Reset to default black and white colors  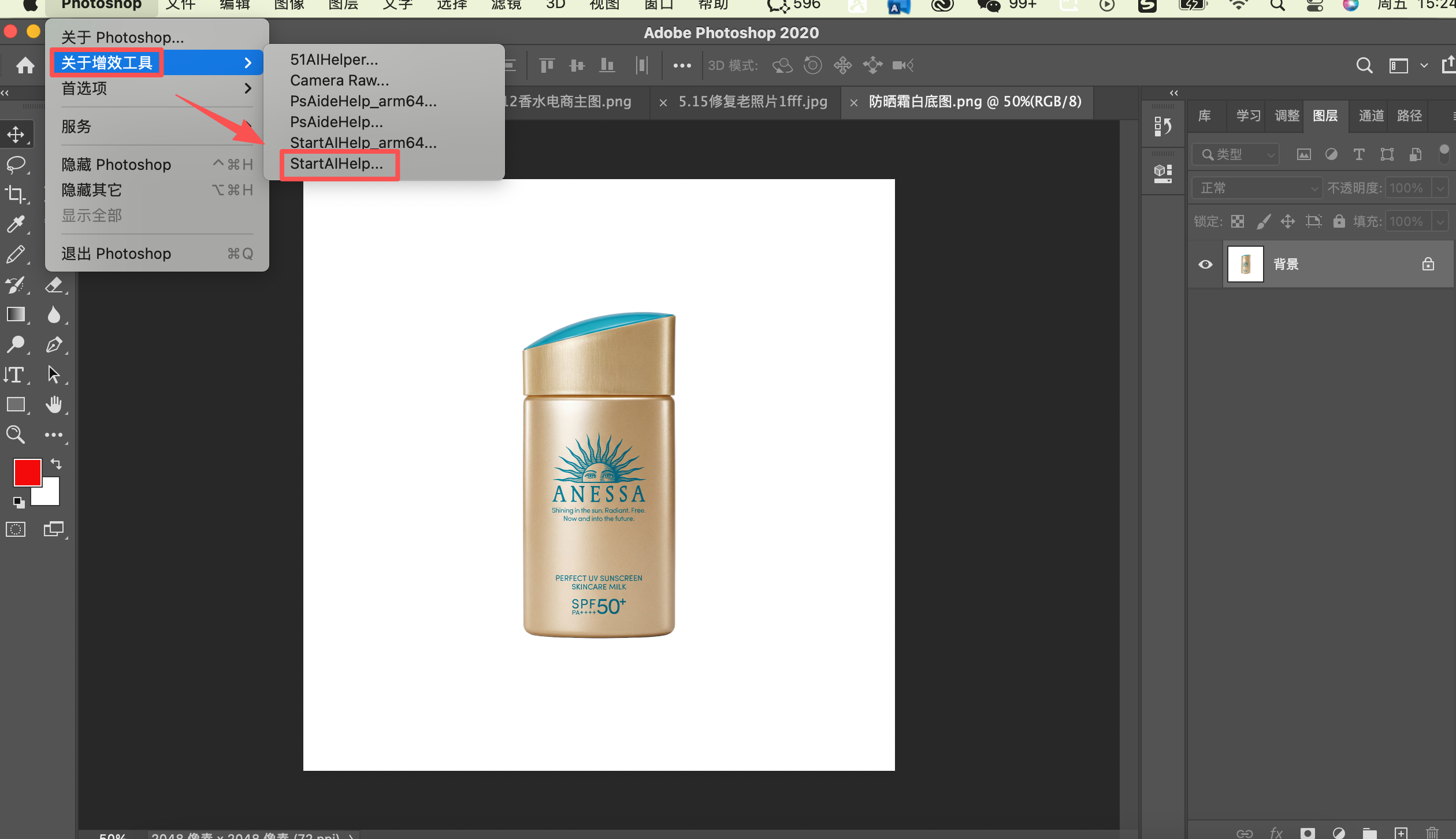click(x=19, y=502)
